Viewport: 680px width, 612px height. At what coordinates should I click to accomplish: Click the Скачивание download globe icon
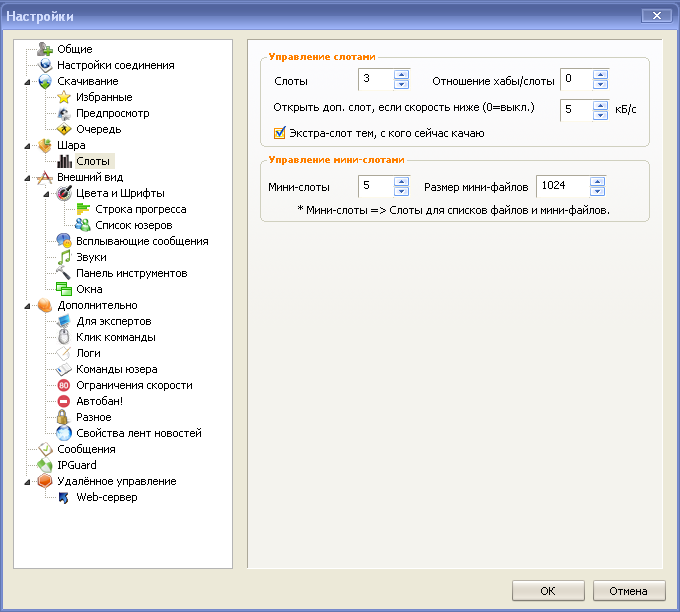(45, 81)
